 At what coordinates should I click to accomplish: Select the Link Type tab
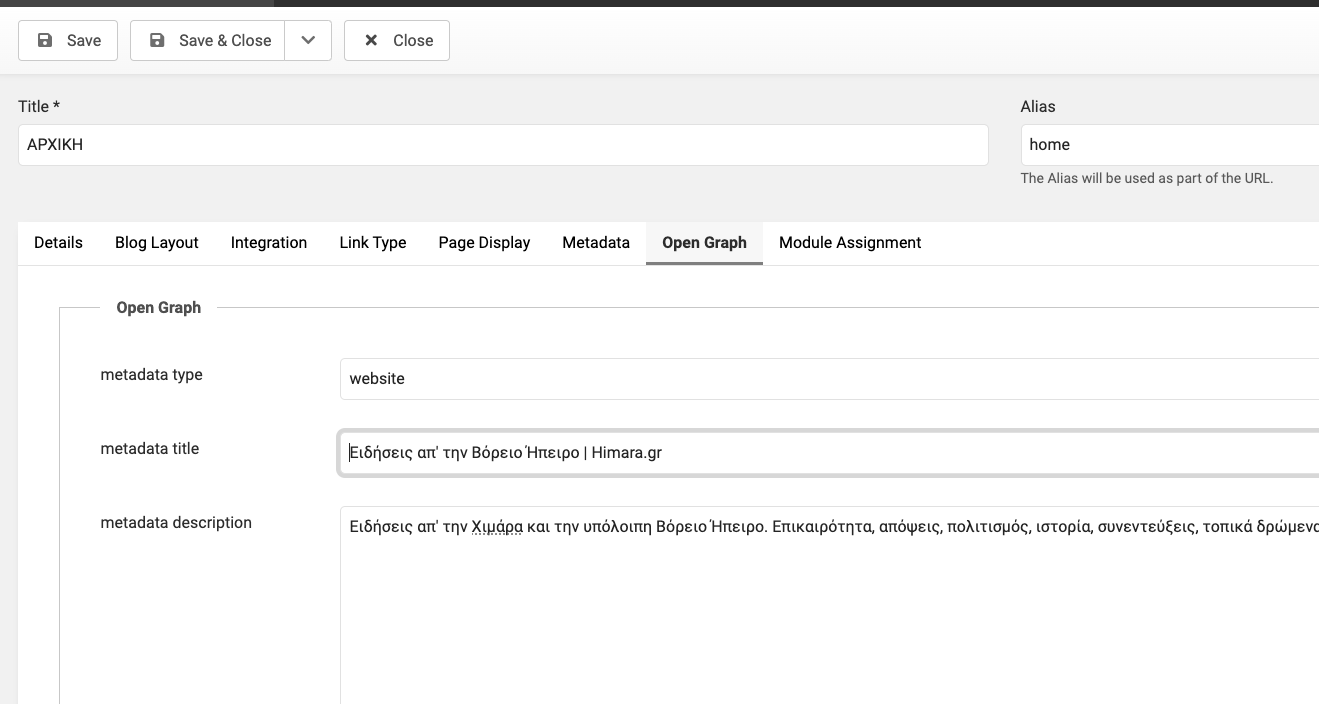372,243
